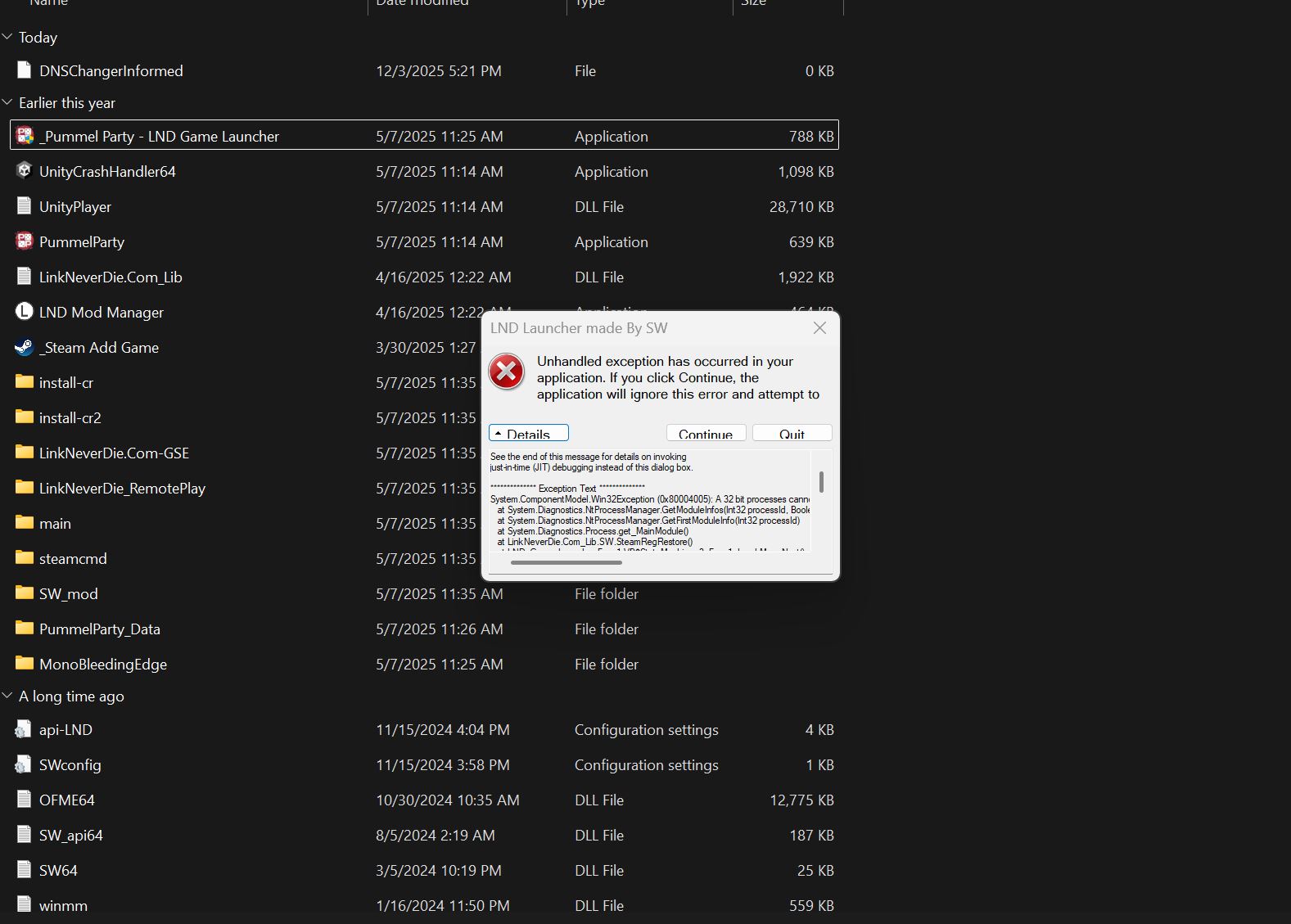Collapse the Today group
Image resolution: width=1291 pixels, height=924 pixels.
pos(7,37)
